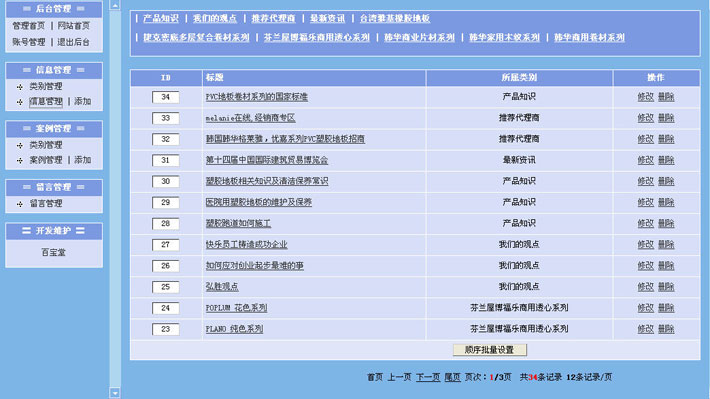Filter by 韩华商用卷材系列

tap(590, 38)
